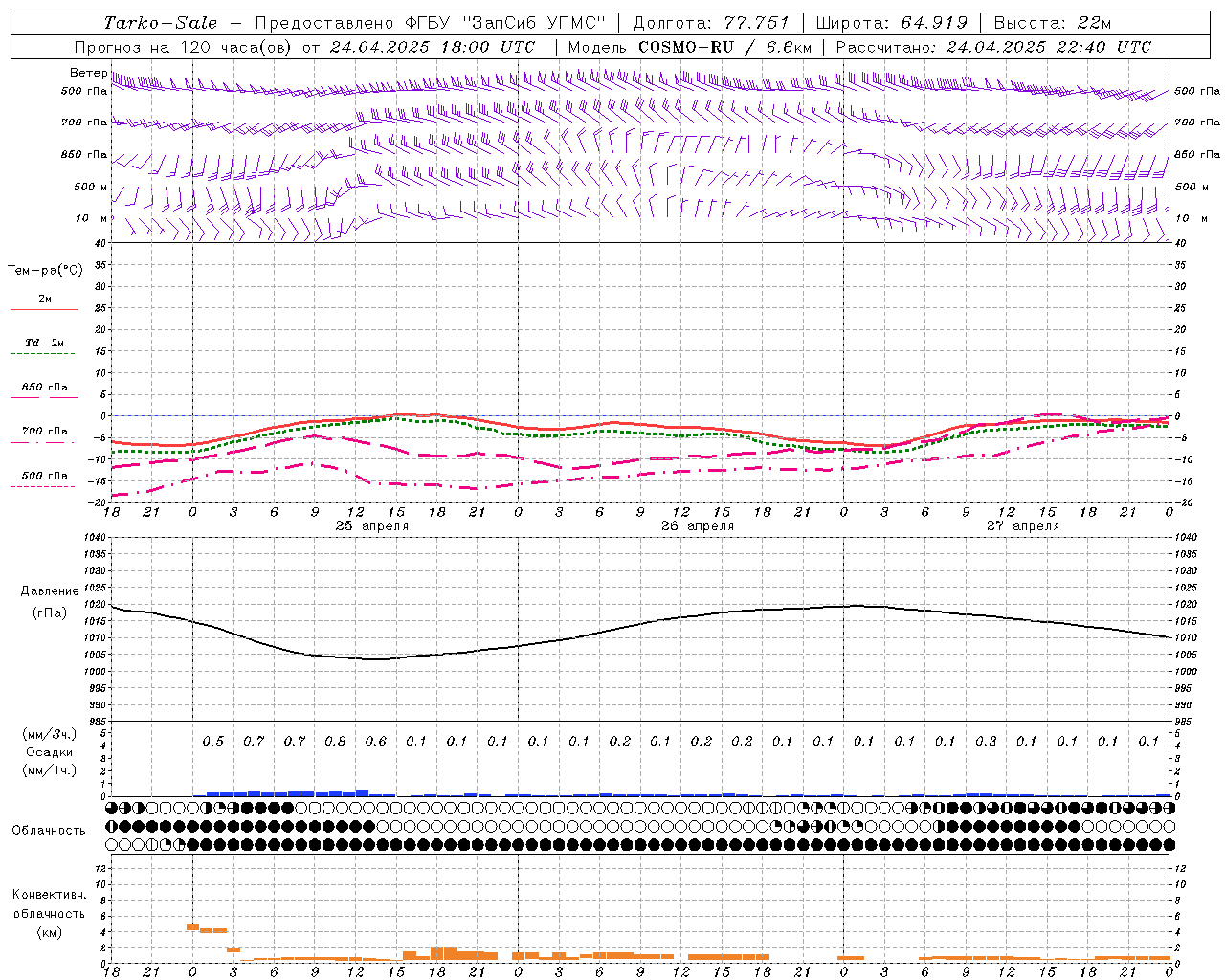Click the '25 апреля' date label

371,526
